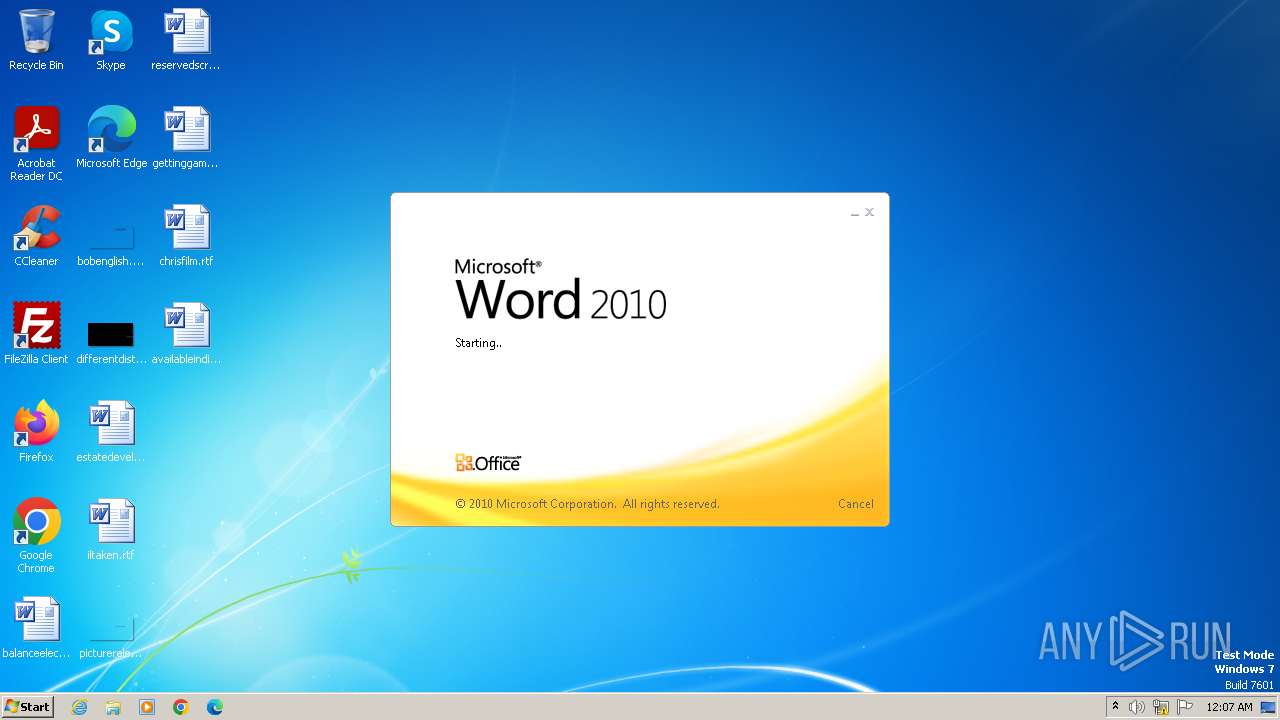
Task: Open the Action Center flag icon
Action: tap(1185, 707)
